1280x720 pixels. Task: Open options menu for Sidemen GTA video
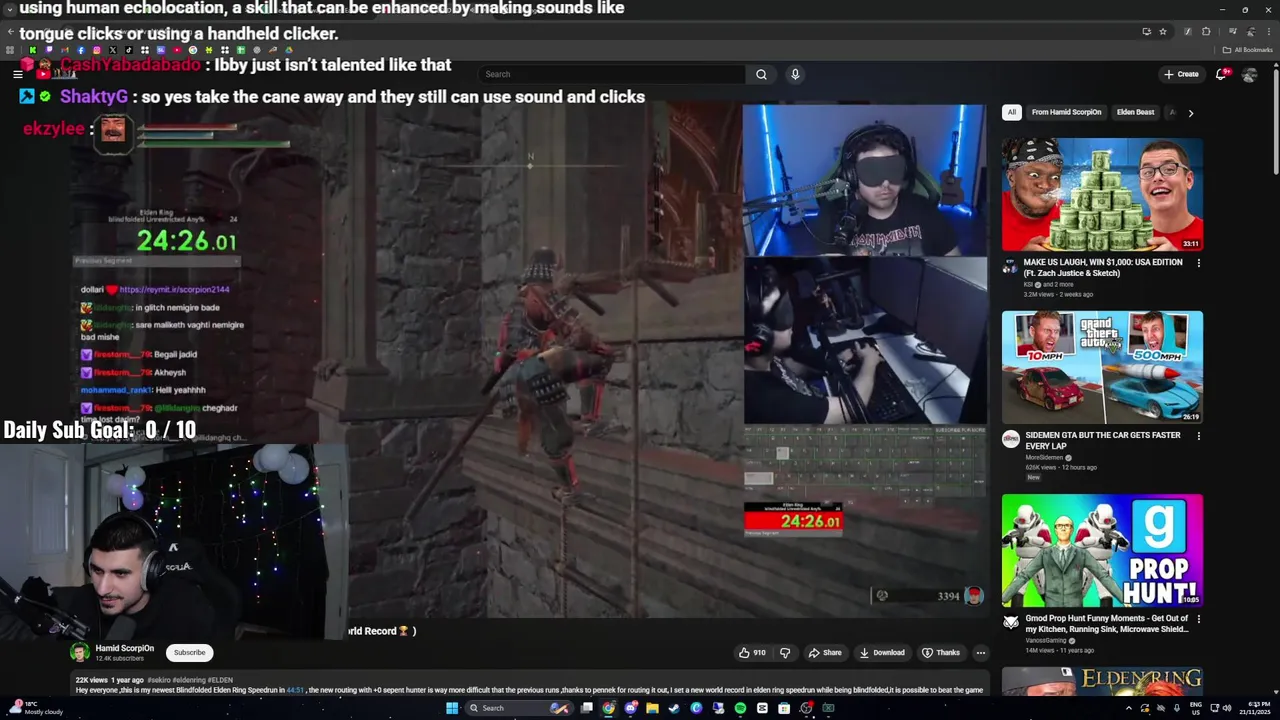[1198, 436]
